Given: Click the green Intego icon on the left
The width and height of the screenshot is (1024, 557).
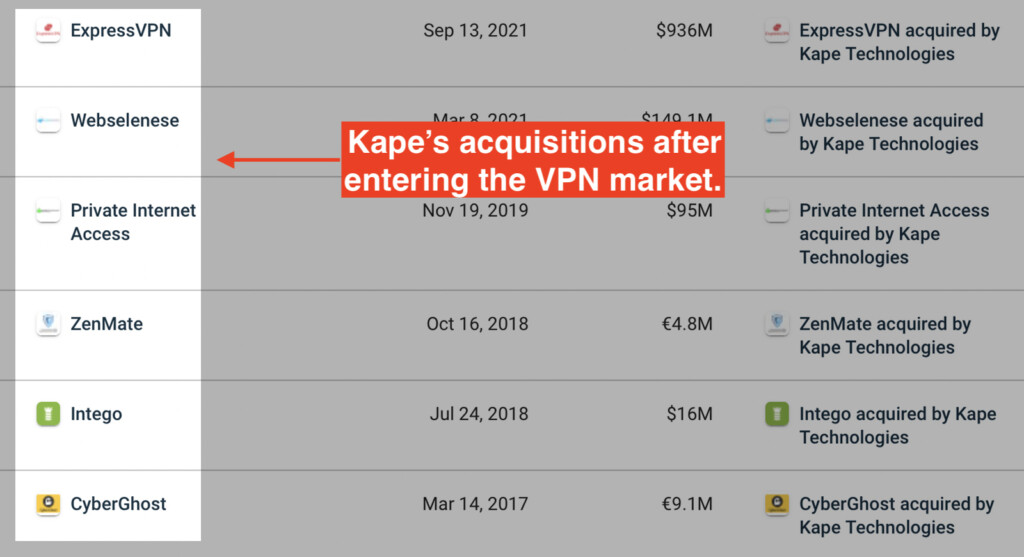Looking at the screenshot, I should (x=48, y=414).
